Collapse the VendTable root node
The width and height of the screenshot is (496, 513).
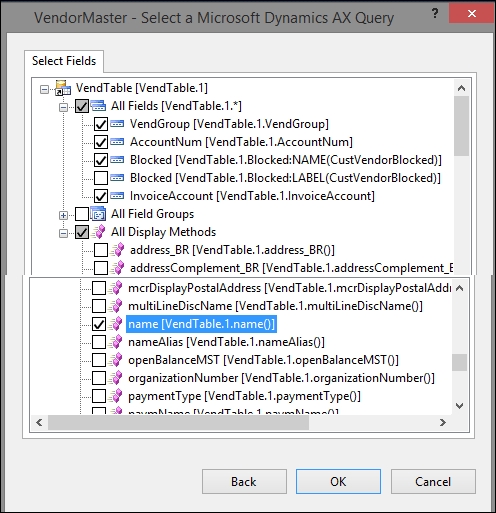coord(44,89)
